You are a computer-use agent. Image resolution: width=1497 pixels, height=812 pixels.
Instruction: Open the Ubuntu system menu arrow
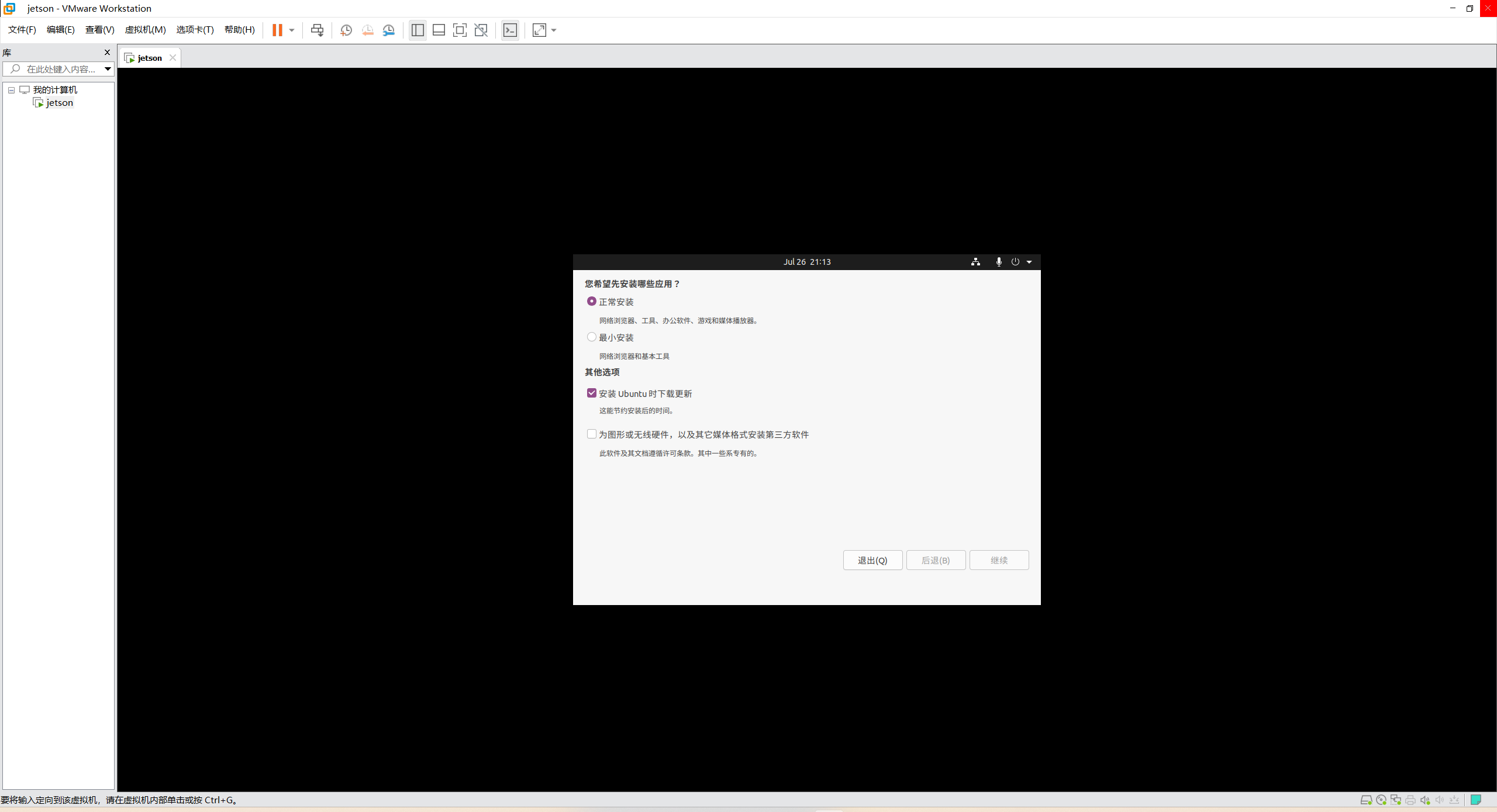pos(1029,262)
